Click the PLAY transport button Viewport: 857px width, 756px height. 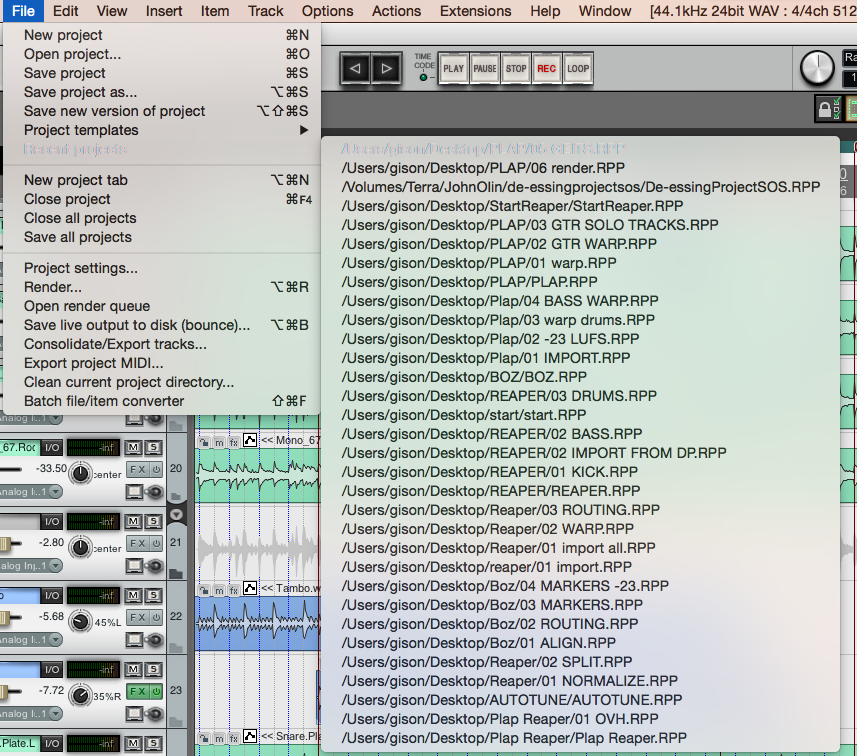pyautogui.click(x=453, y=69)
